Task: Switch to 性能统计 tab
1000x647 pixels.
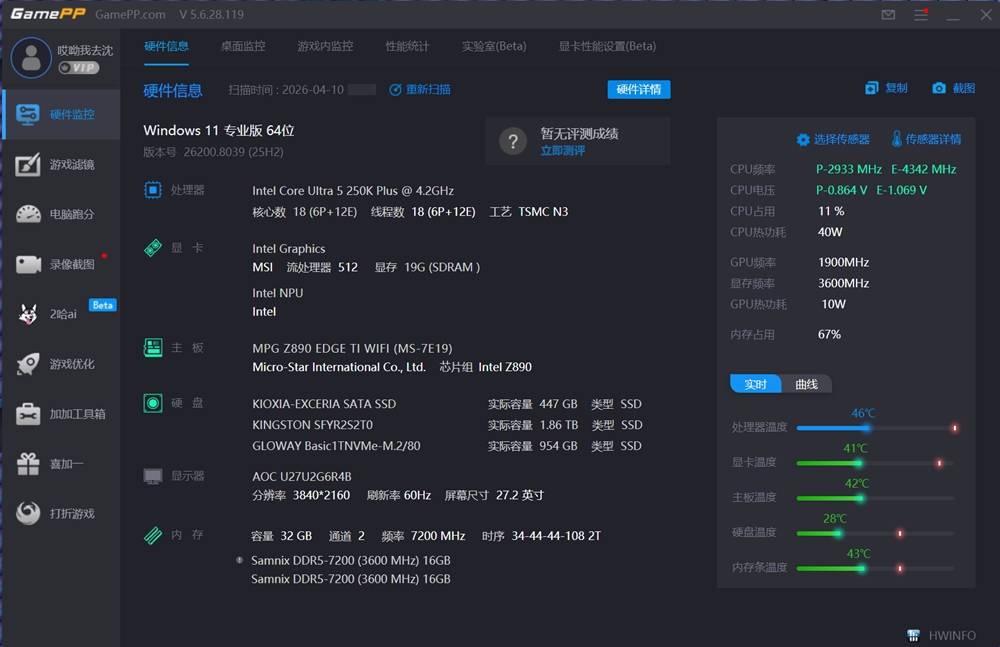Action: tap(407, 46)
